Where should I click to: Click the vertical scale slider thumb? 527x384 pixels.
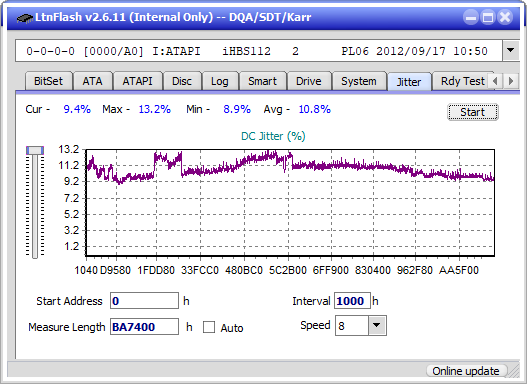tap(35, 150)
